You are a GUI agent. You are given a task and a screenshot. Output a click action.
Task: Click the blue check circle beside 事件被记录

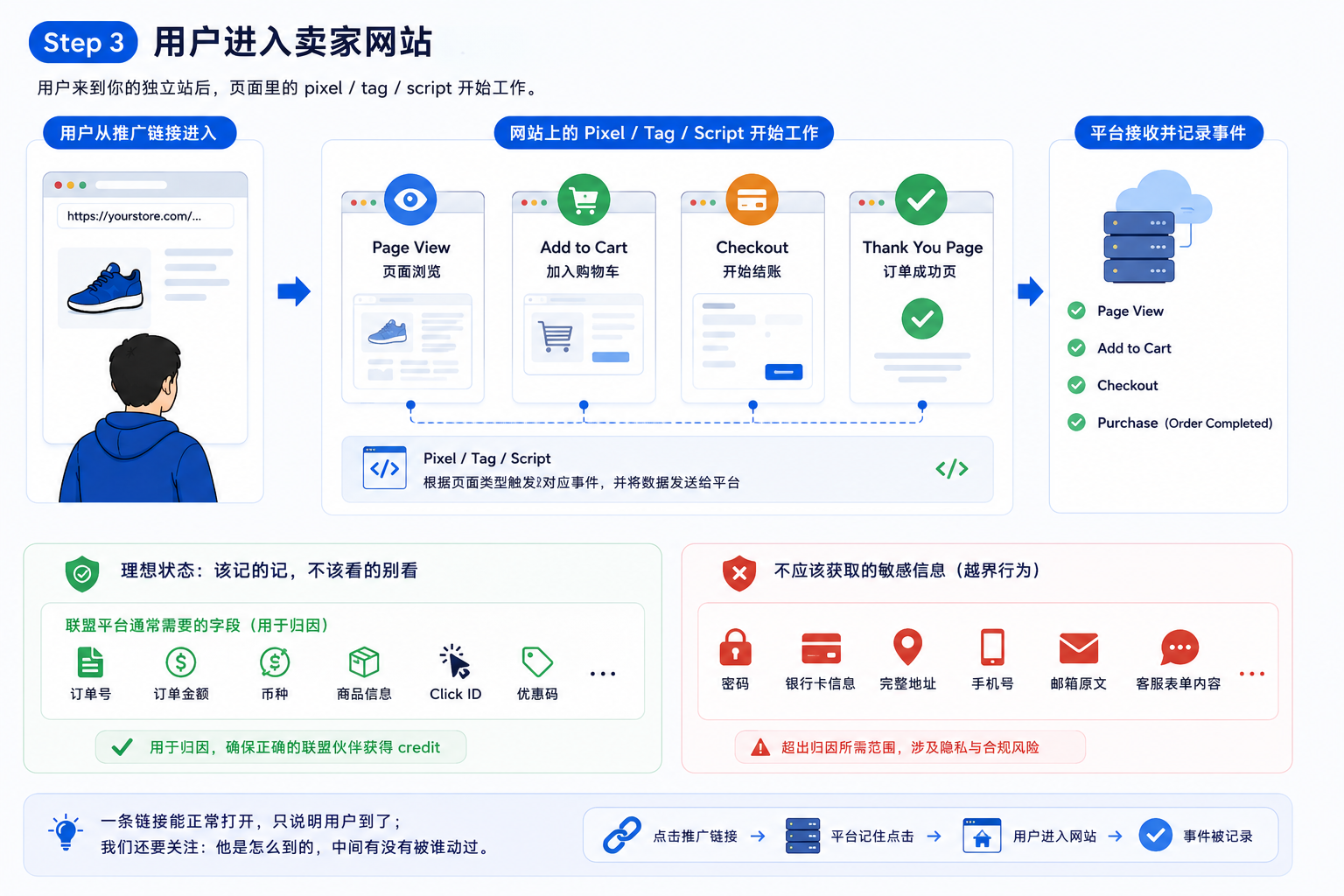tap(1156, 835)
